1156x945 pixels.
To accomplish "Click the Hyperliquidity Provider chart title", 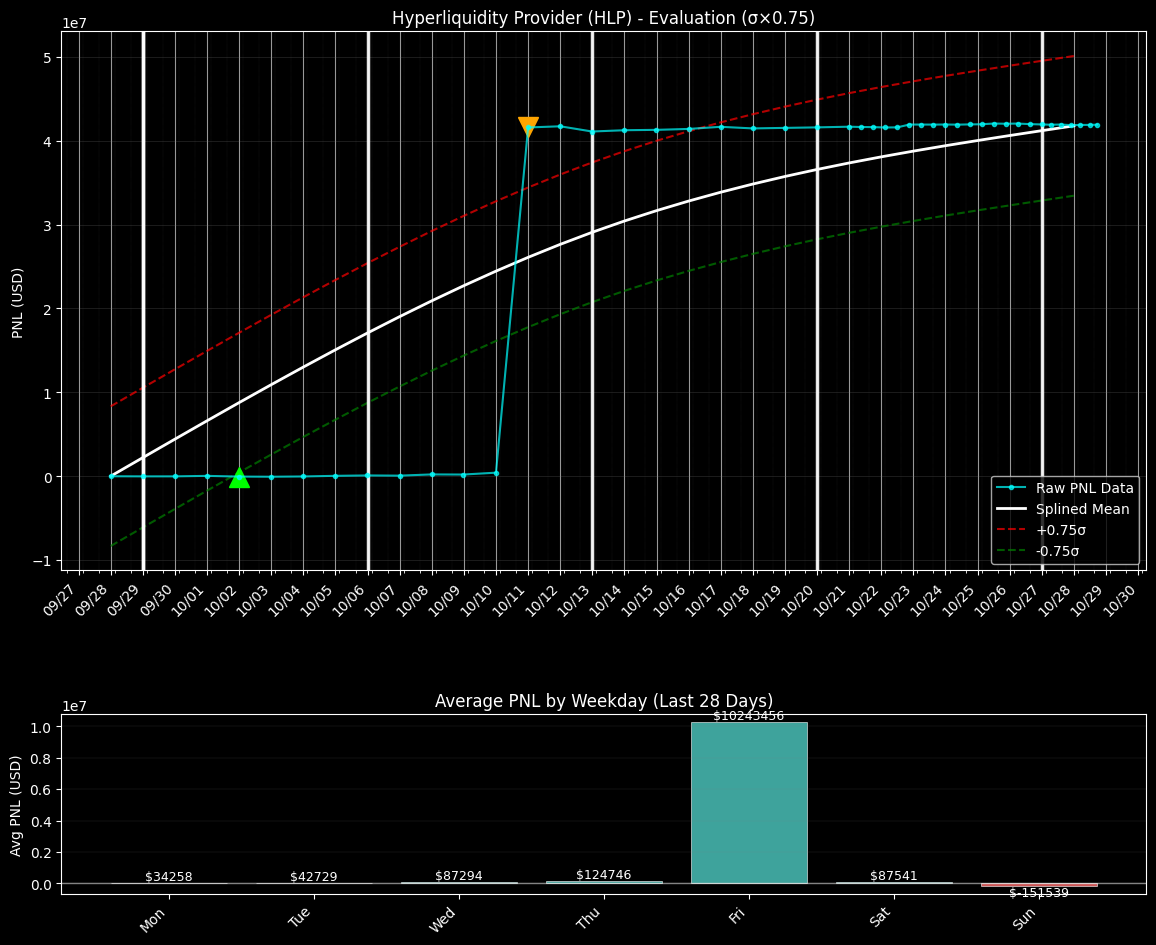I will (603, 18).
